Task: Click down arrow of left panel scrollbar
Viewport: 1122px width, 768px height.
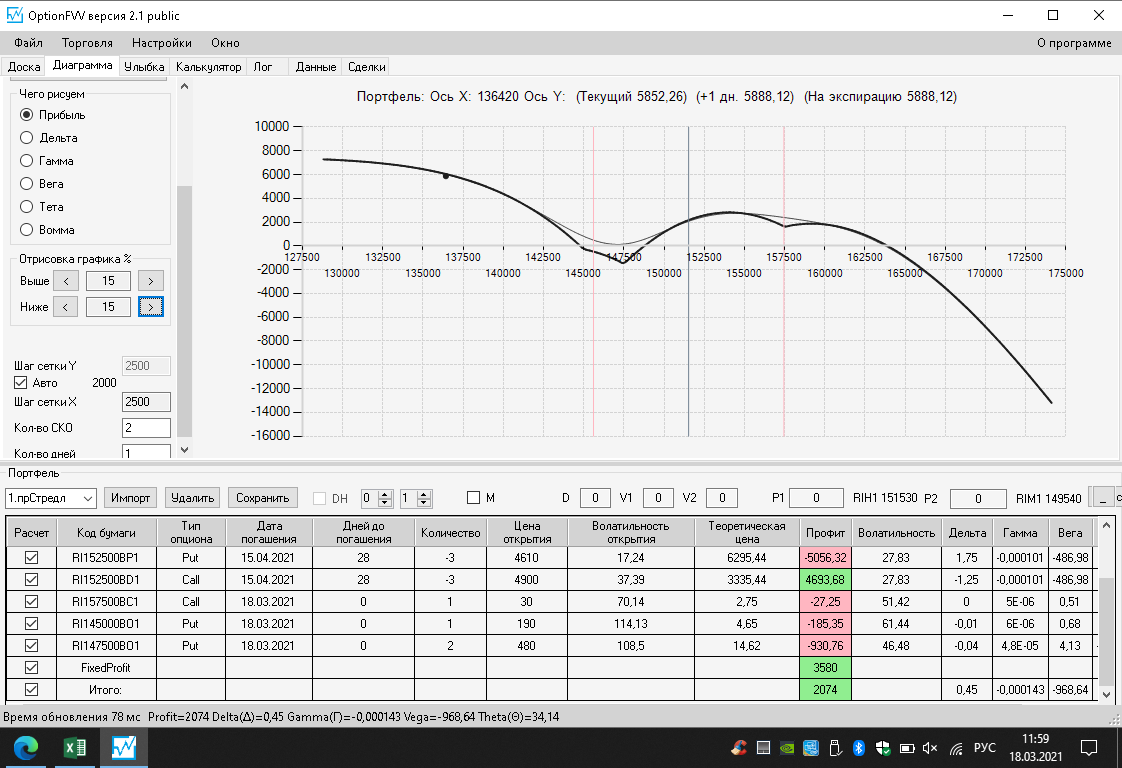Action: [185, 449]
